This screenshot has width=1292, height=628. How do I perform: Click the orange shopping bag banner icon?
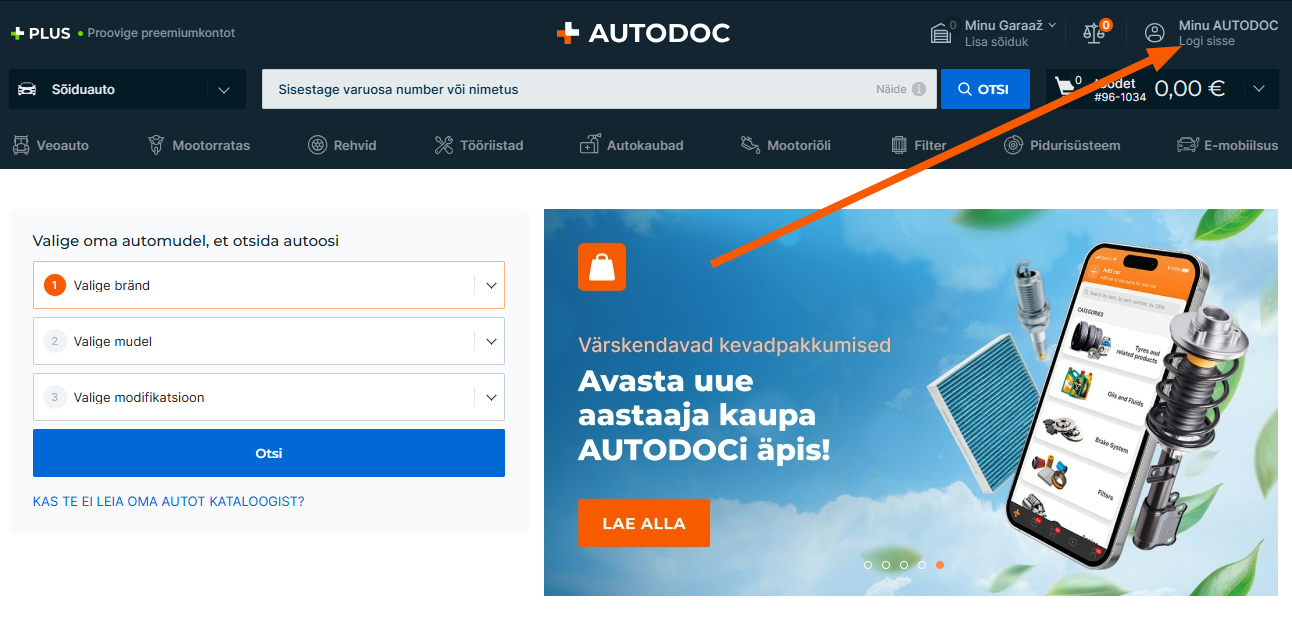(602, 267)
